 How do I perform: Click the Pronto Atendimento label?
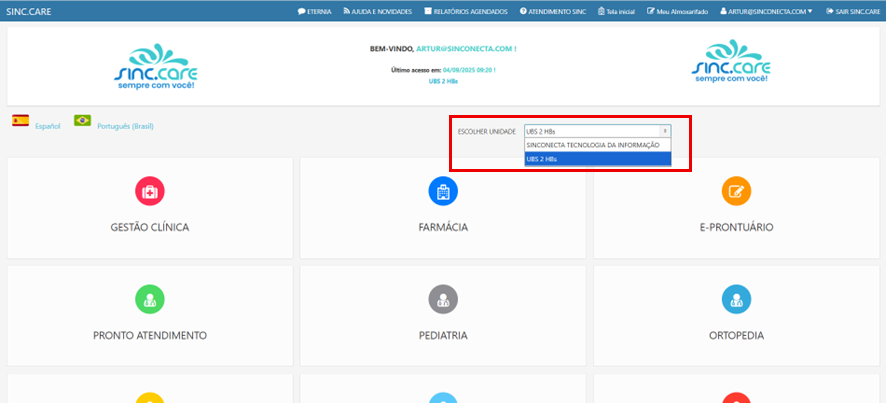(x=150, y=335)
